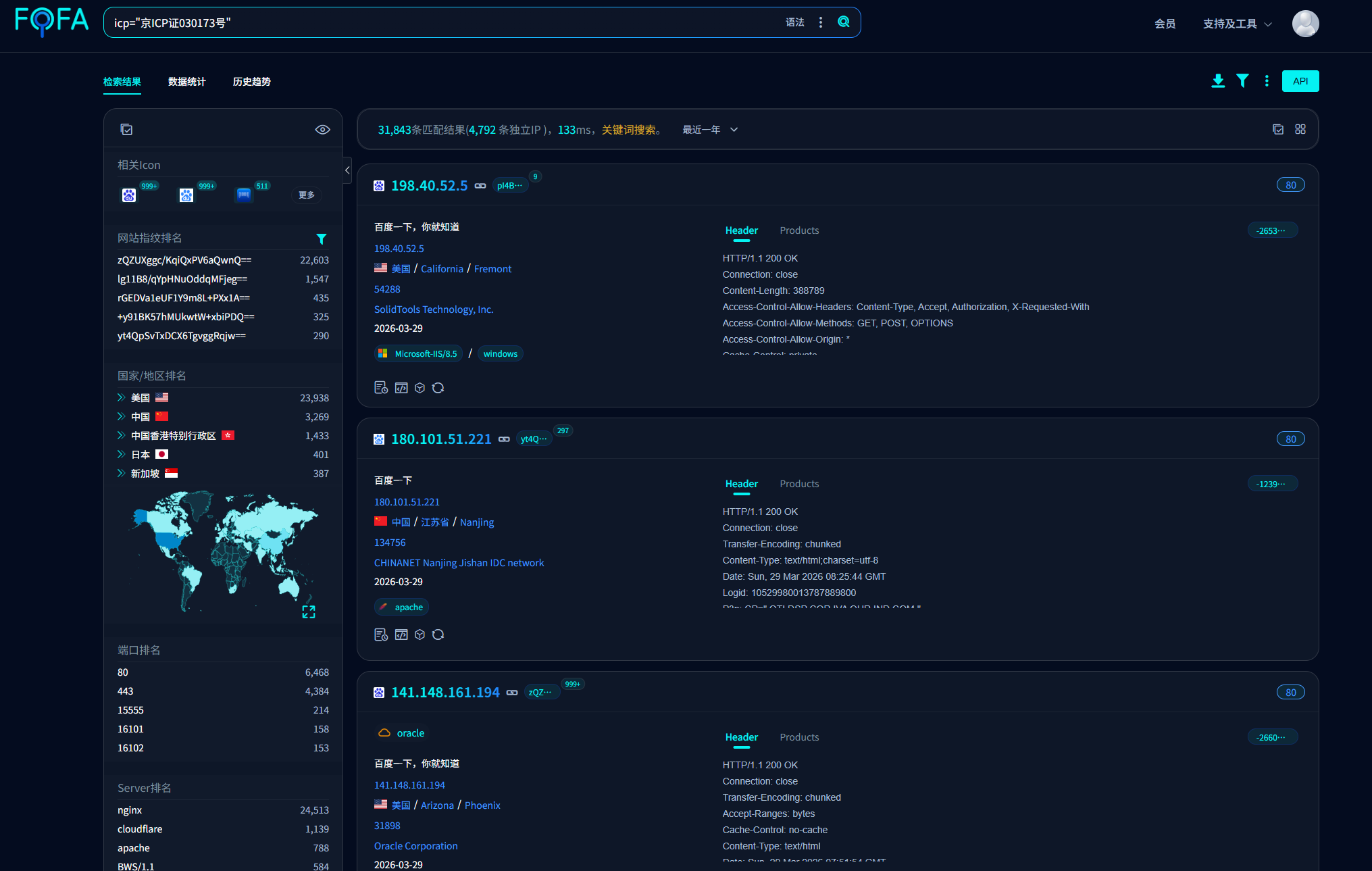Expand the world map to fullscreen

[x=309, y=612]
